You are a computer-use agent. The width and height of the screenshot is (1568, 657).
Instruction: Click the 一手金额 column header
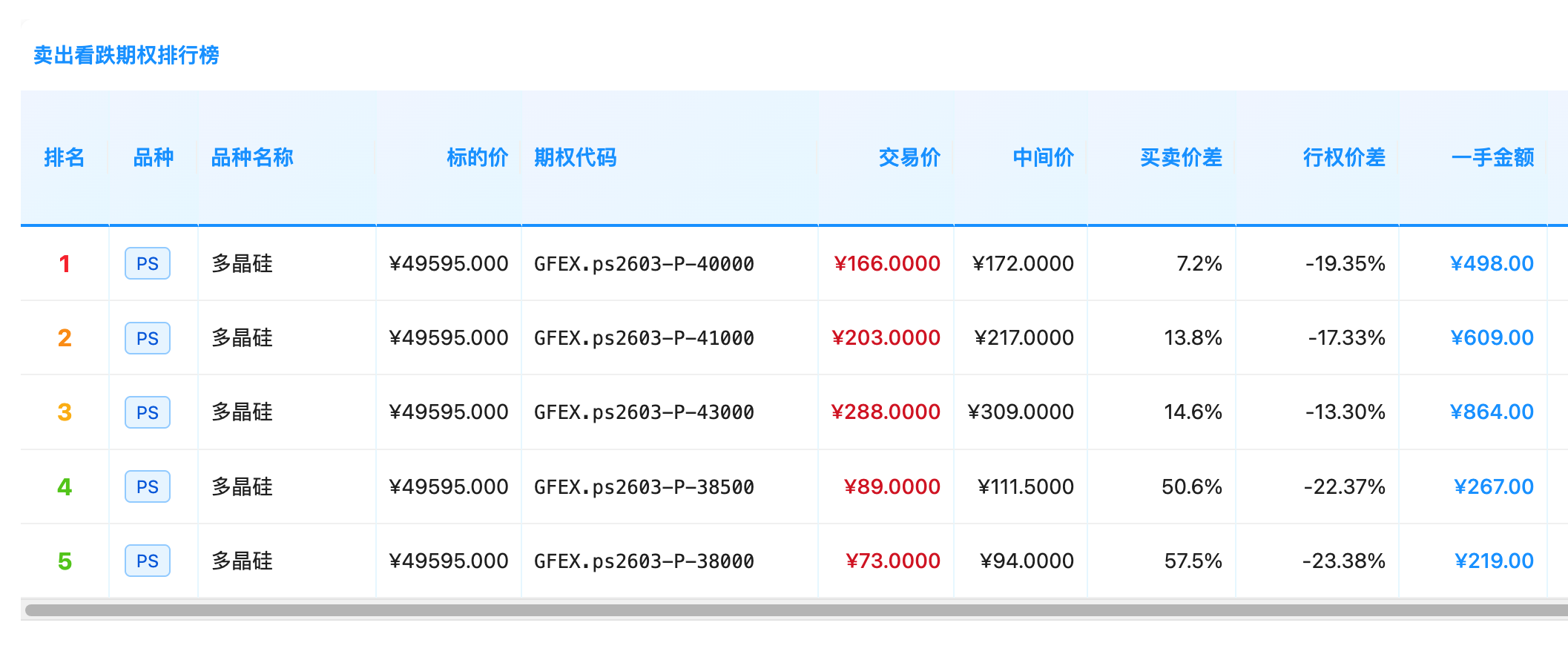pos(1492,157)
